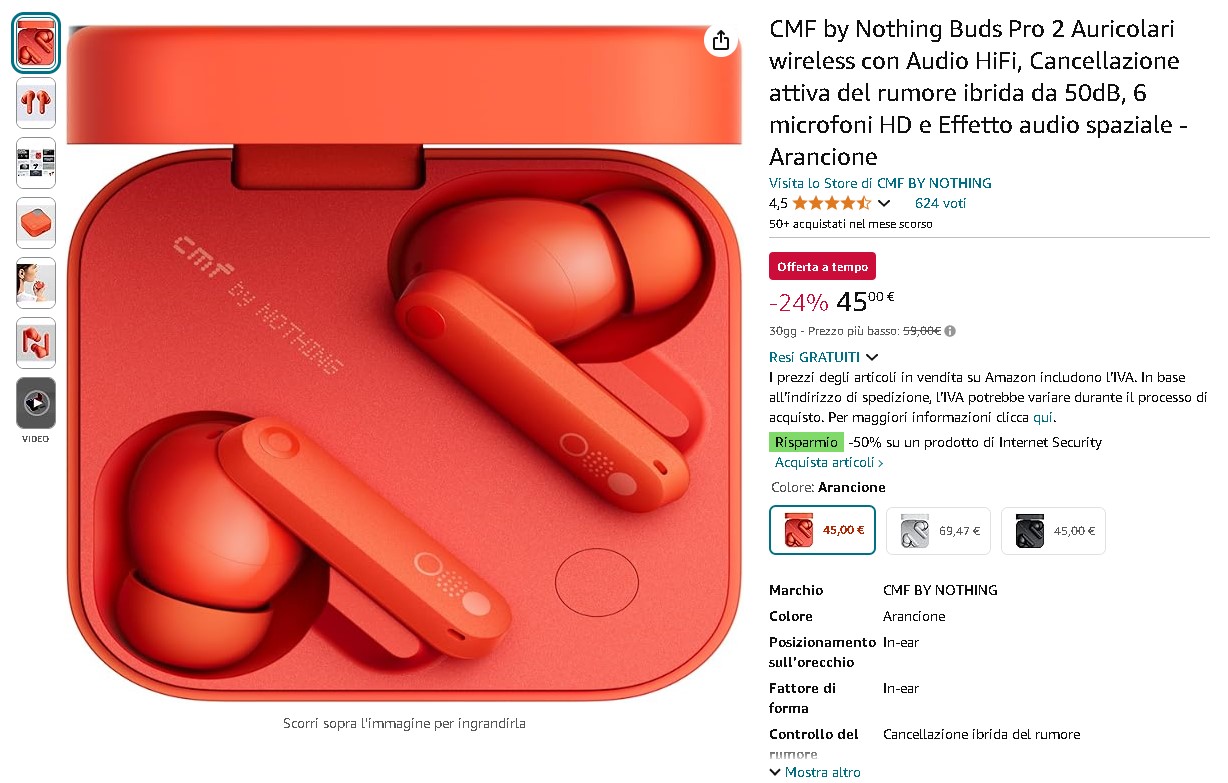Select the features infographic thumbnail

pyautogui.click(x=36, y=163)
